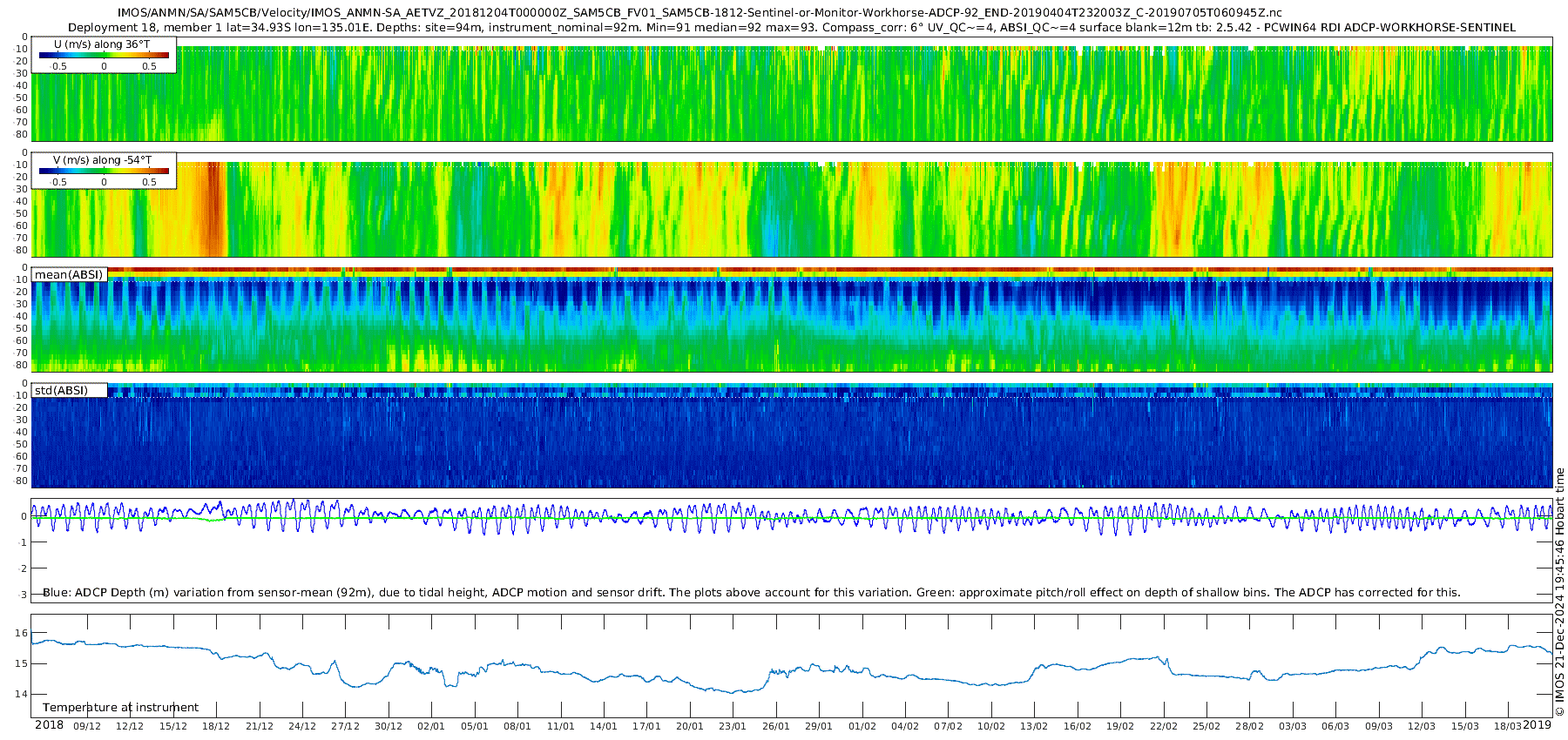This screenshot has width=1568, height=740.
Task: Click the Deployment 18 metadata line
Action: pos(791,27)
